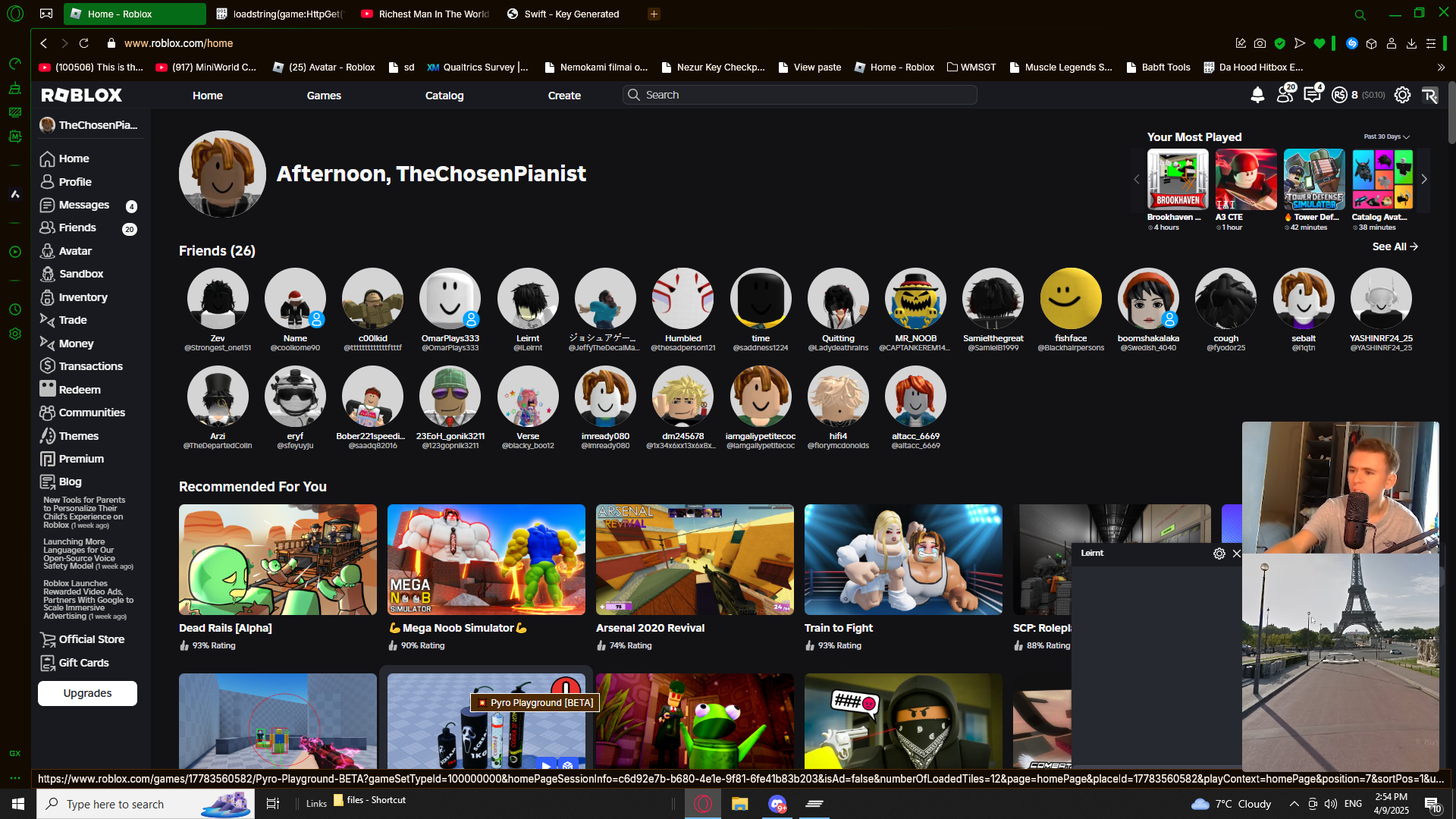This screenshot has height=819, width=1456.
Task: Open Home in Roblox top navigation
Action: pyautogui.click(x=208, y=96)
